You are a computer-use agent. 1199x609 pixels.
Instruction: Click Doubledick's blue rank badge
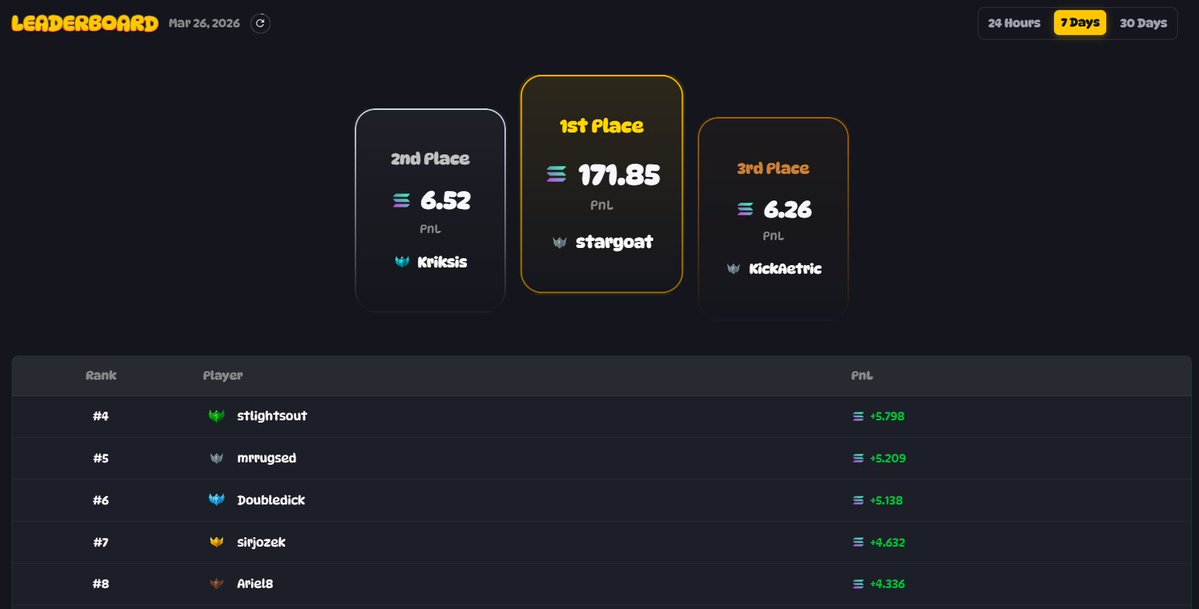216,500
